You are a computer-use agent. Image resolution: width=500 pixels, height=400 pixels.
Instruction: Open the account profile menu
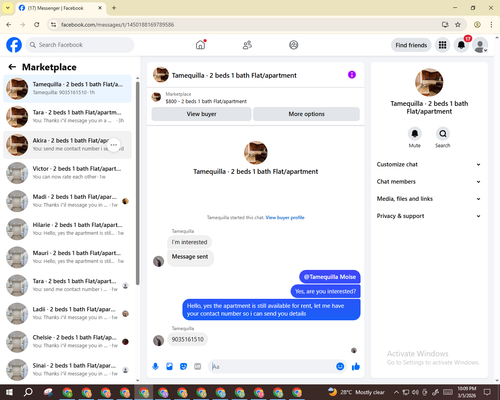coord(480,45)
